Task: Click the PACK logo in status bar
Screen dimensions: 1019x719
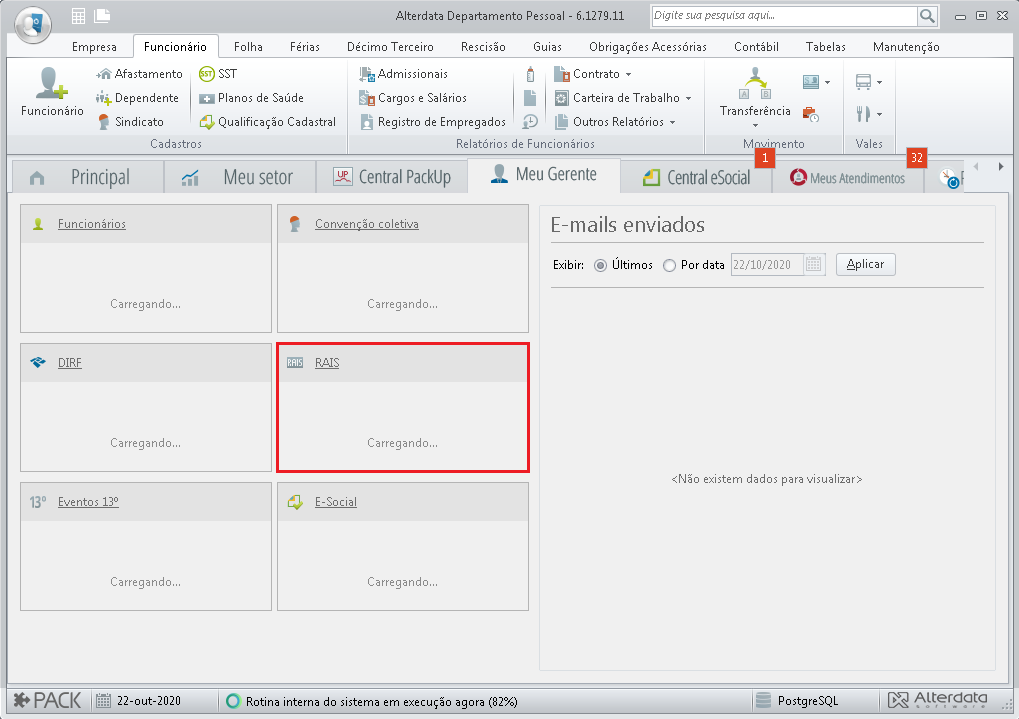Action: [47, 701]
